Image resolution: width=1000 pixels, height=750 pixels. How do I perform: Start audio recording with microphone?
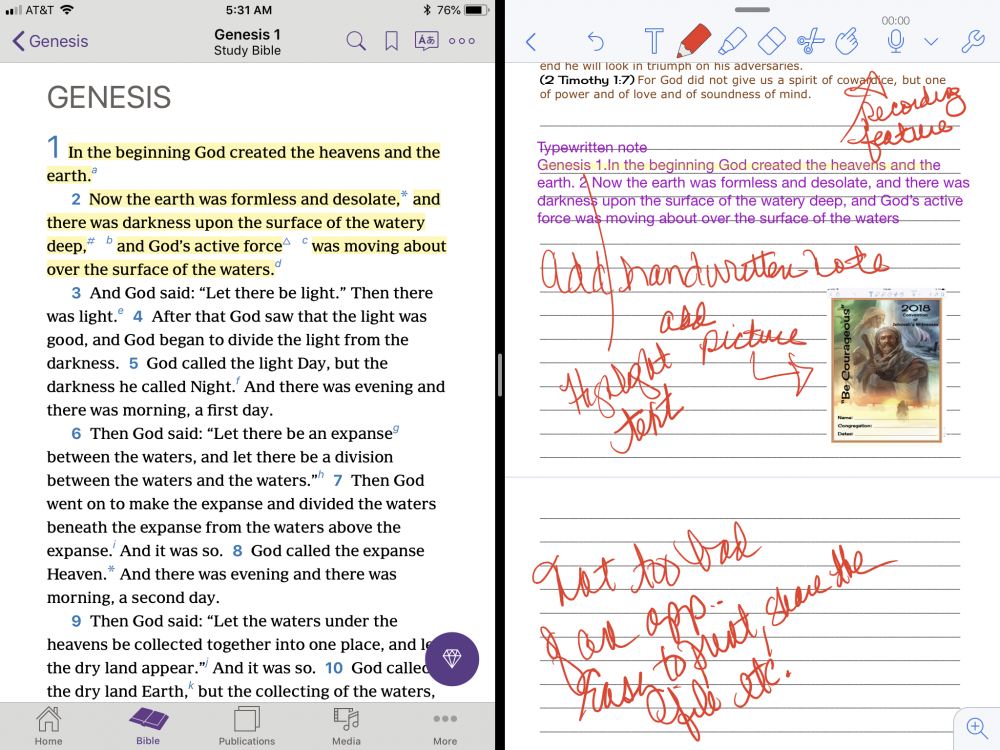pos(896,41)
